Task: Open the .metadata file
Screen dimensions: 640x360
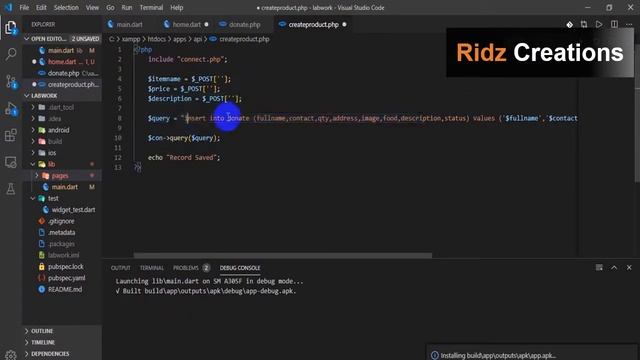Action: click(62, 233)
